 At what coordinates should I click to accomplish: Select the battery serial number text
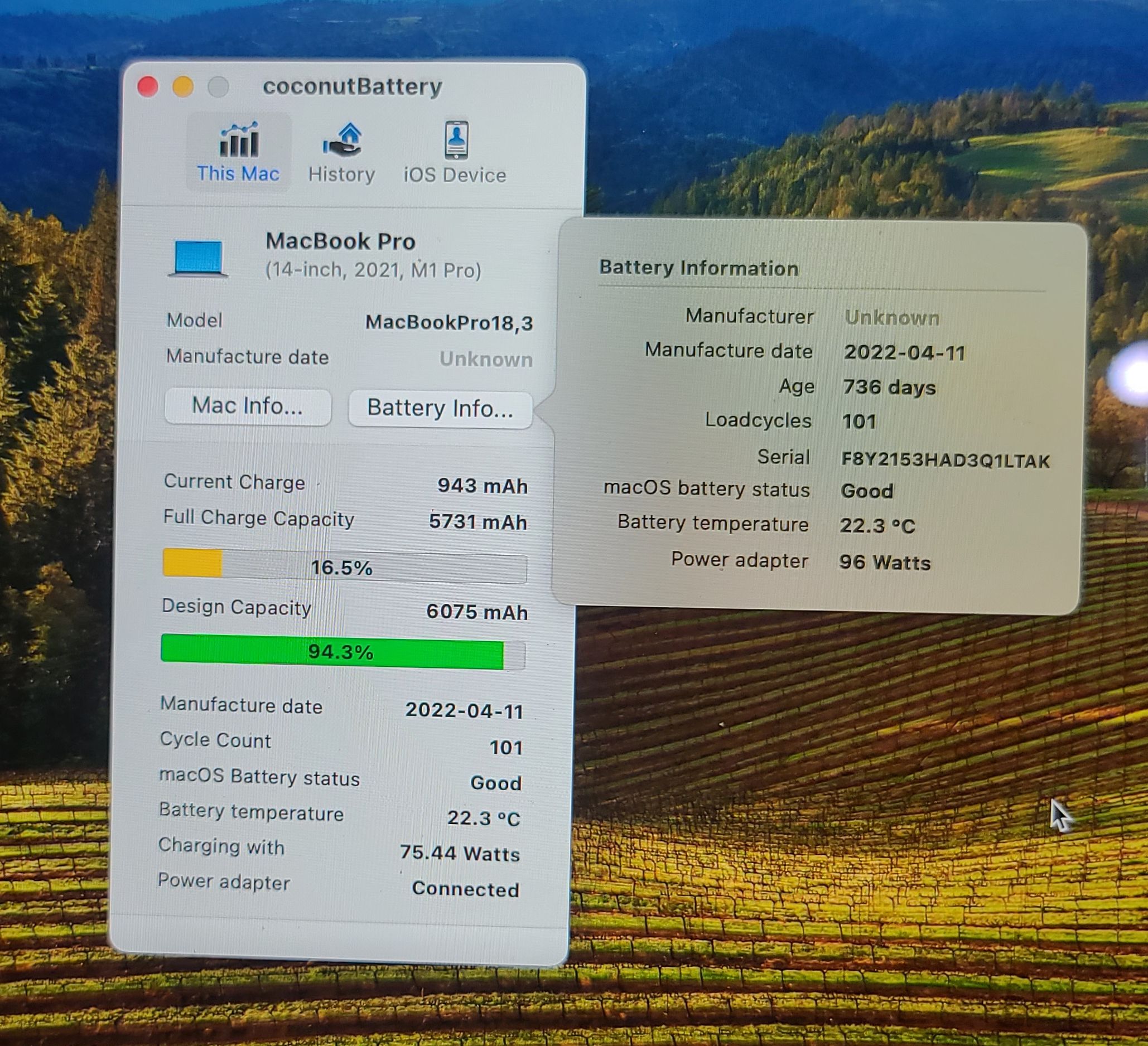pyautogui.click(x=946, y=460)
